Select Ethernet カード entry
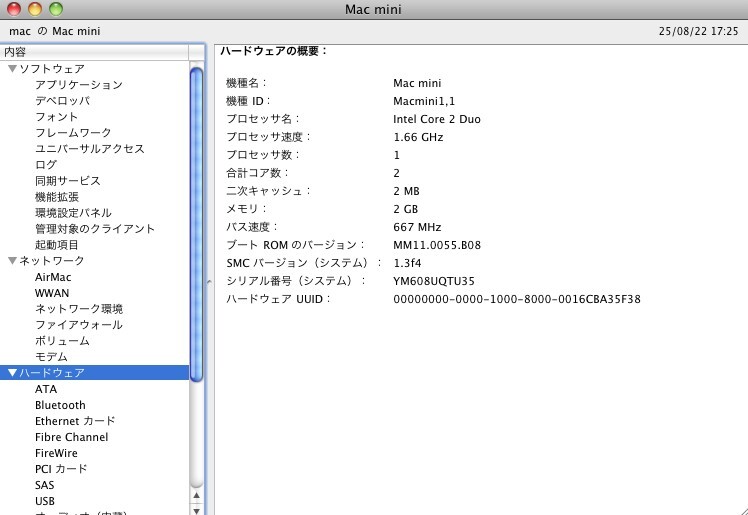Image resolution: width=748 pixels, height=515 pixels. [x=75, y=421]
